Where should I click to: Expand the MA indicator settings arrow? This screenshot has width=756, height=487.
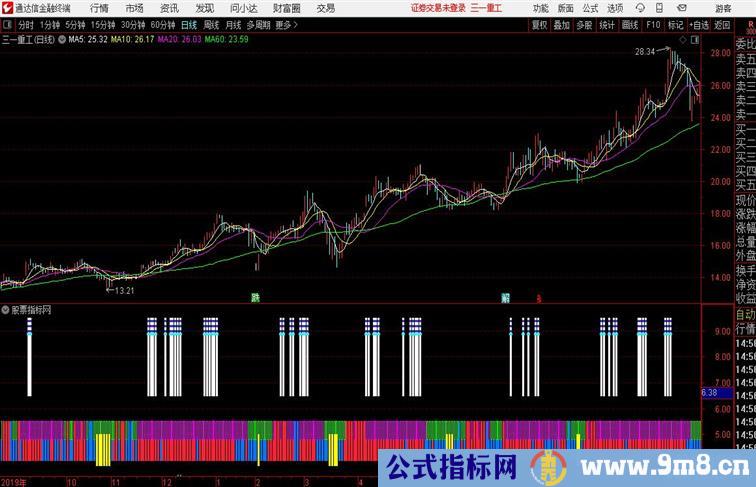coord(63,40)
